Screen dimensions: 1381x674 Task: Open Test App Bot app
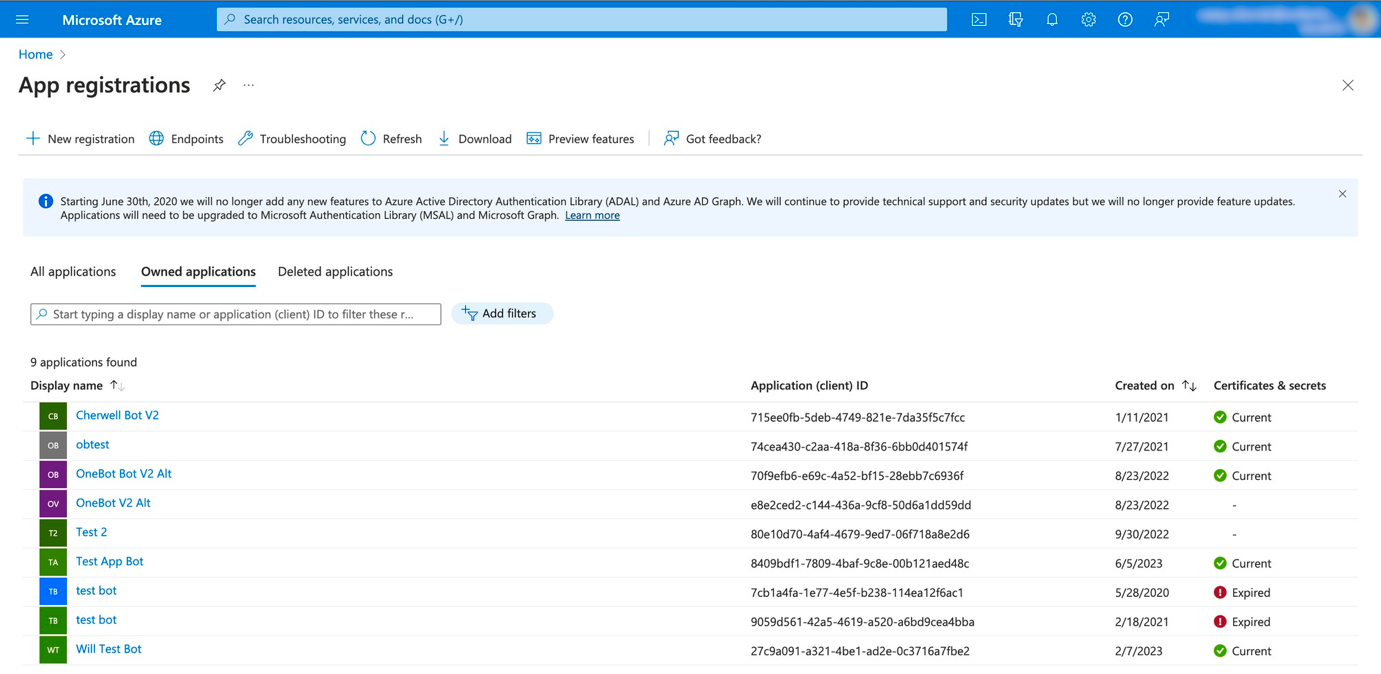[x=109, y=561]
